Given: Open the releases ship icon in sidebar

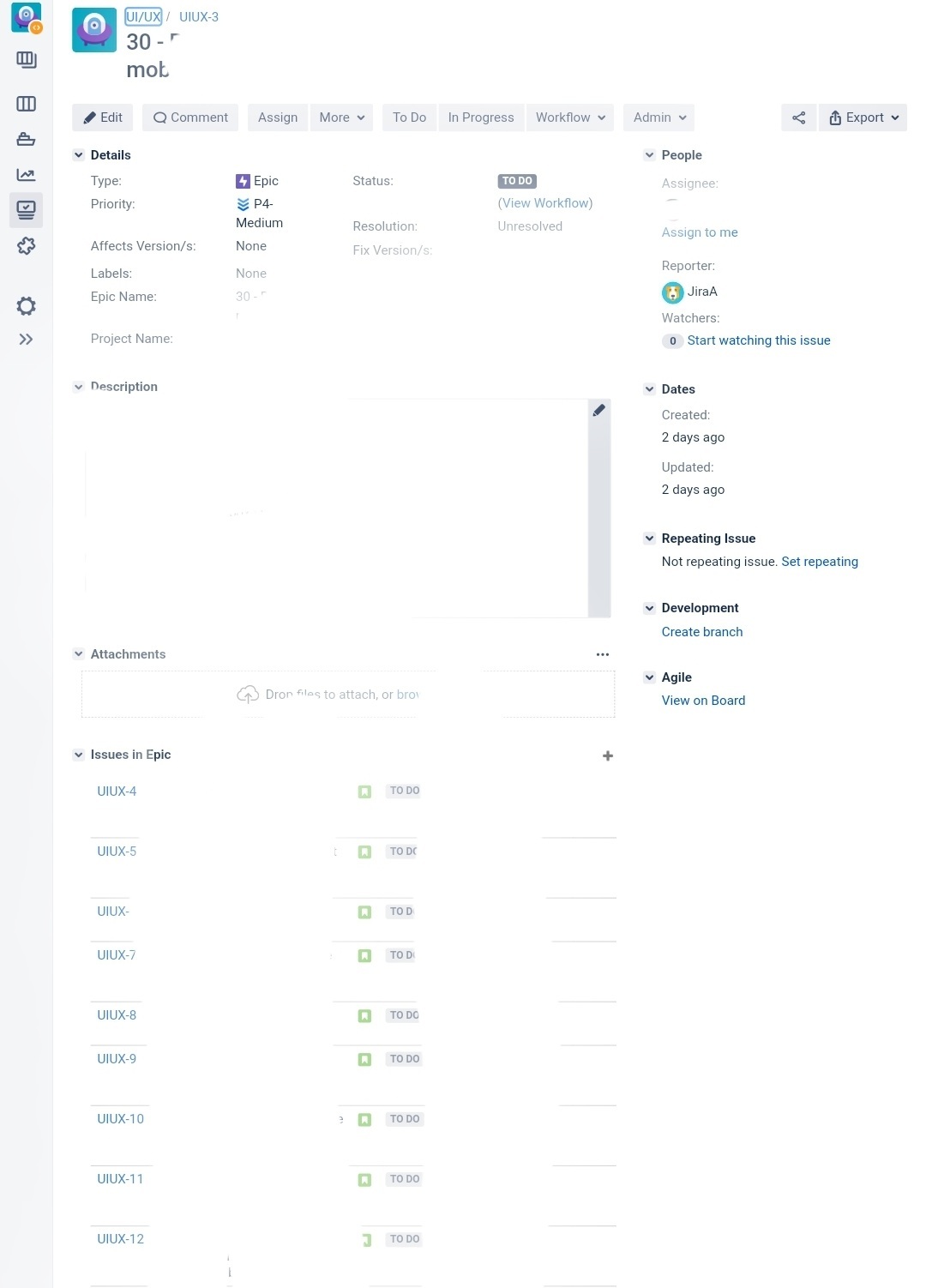Looking at the screenshot, I should click(27, 139).
